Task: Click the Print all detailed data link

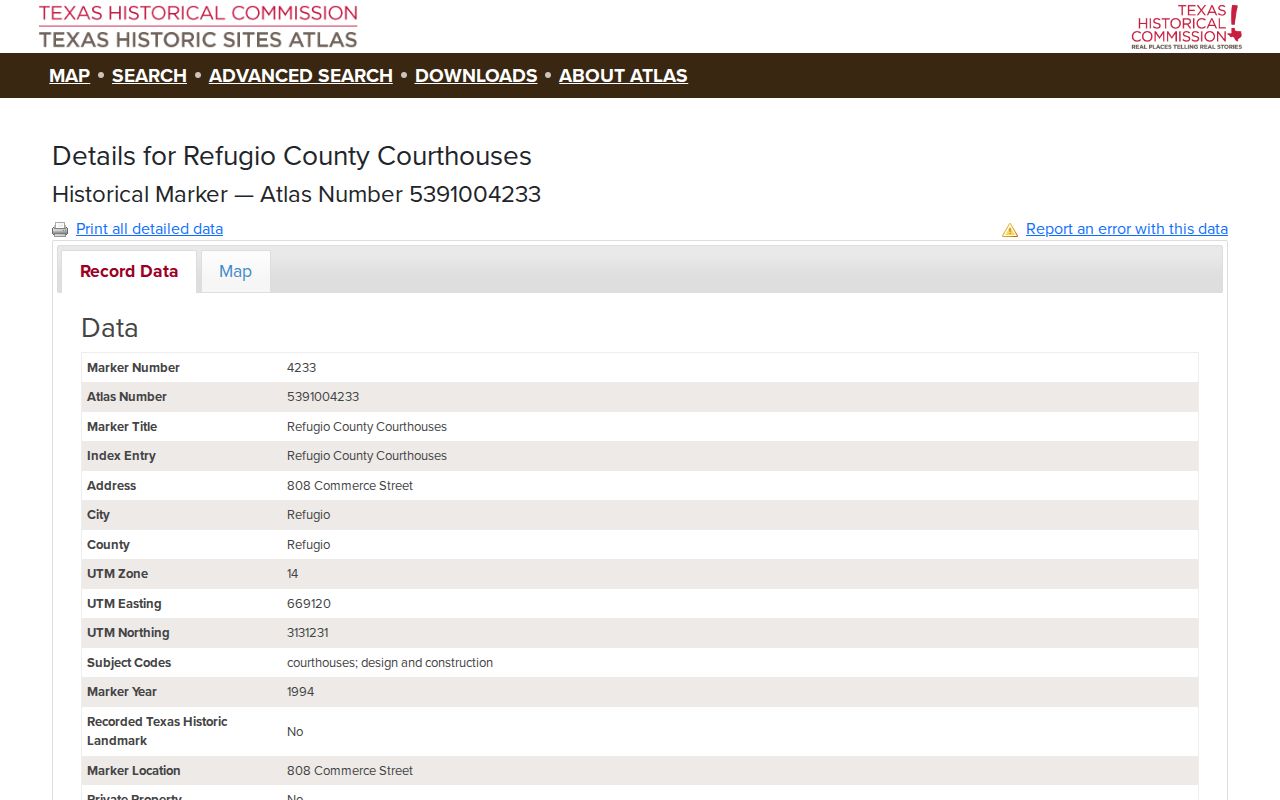Action: (x=149, y=229)
